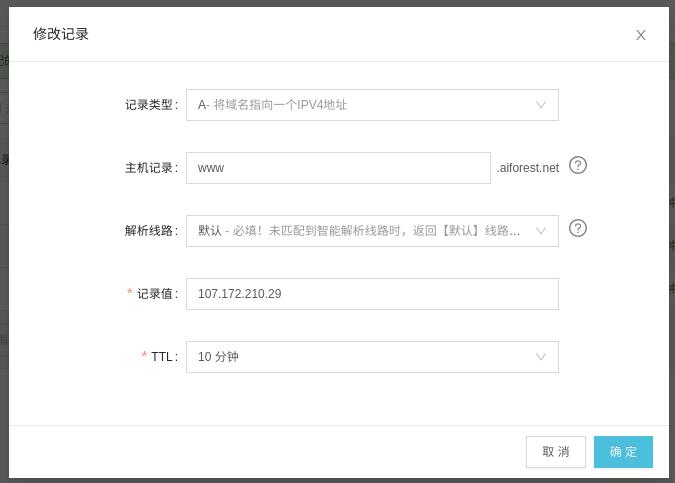Image resolution: width=675 pixels, height=483 pixels.
Task: Confirm changes with the 确定 button
Action: pos(623,452)
